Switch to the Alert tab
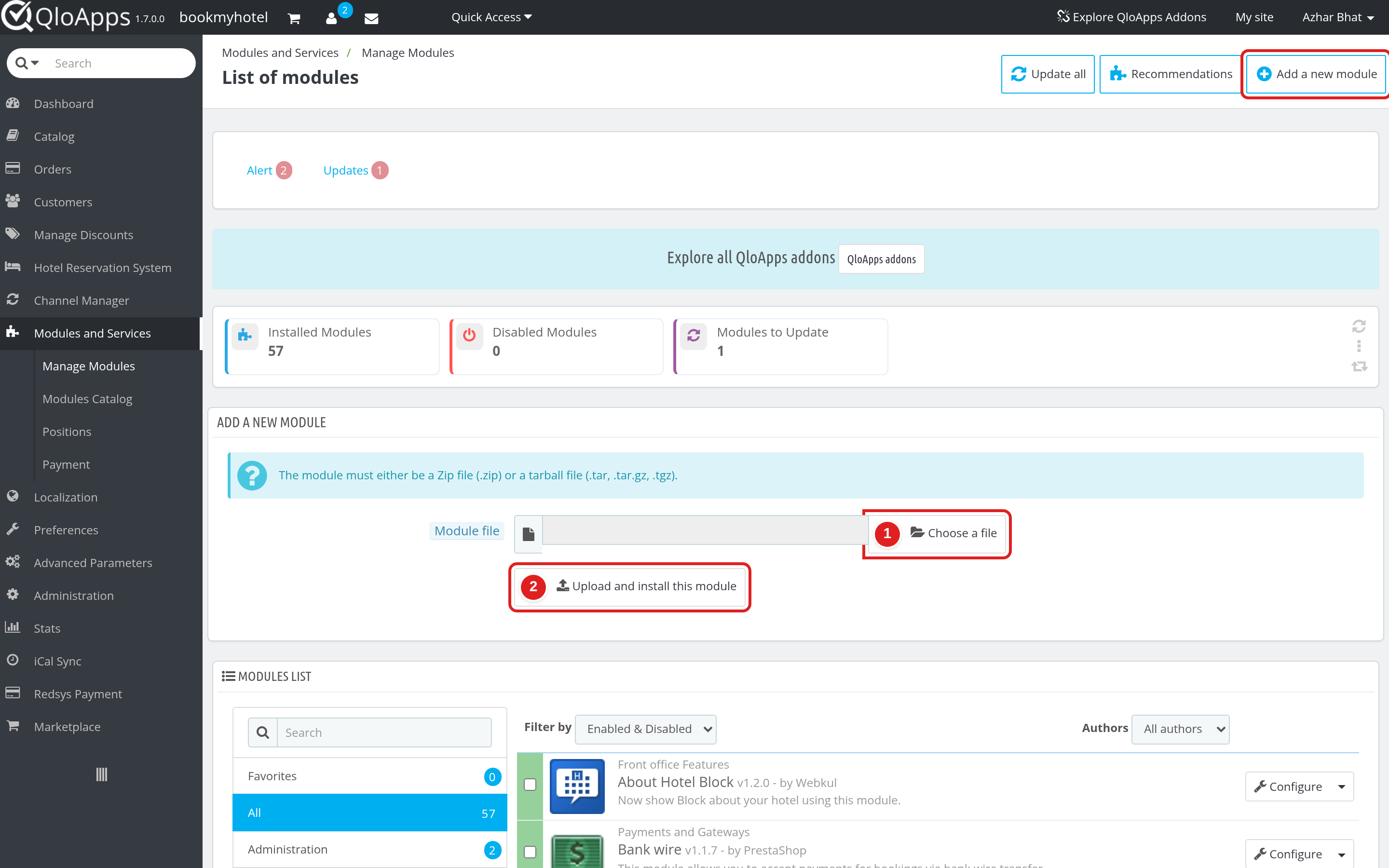The image size is (1389, 868). [269, 171]
